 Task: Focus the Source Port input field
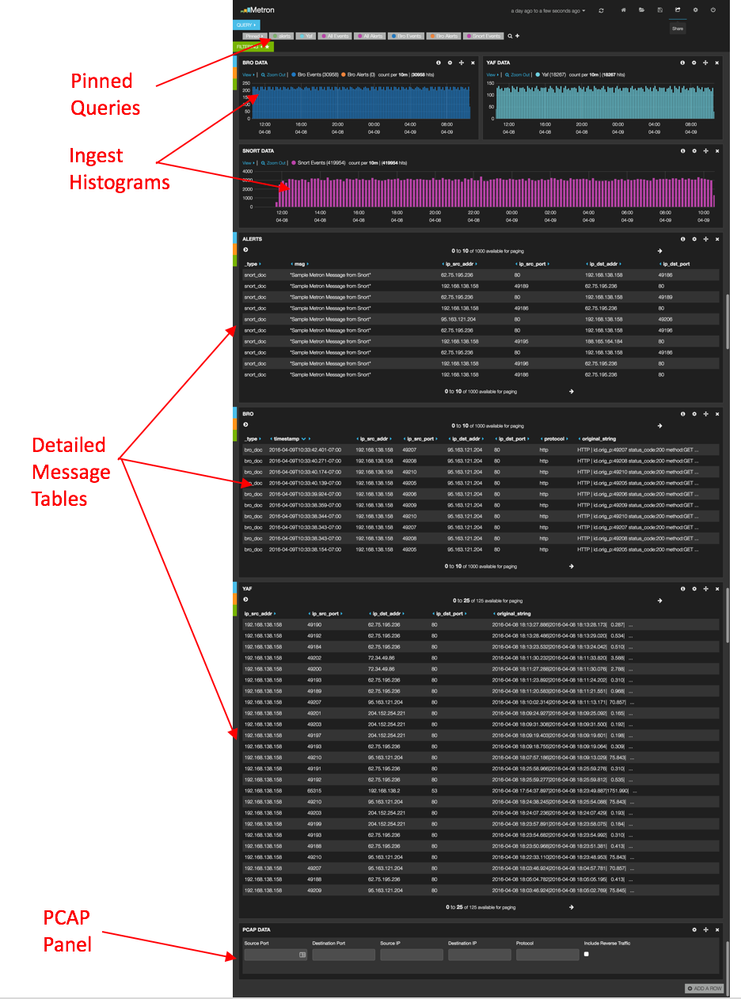[275, 954]
